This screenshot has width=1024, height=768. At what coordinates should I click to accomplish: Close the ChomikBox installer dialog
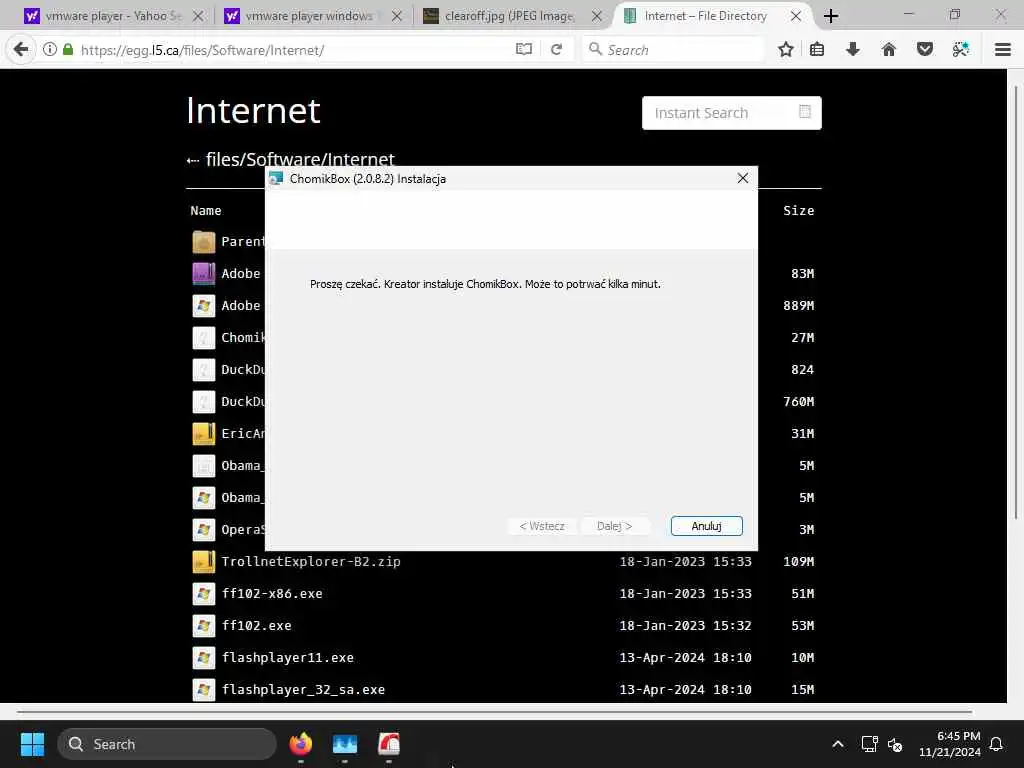pyautogui.click(x=743, y=178)
